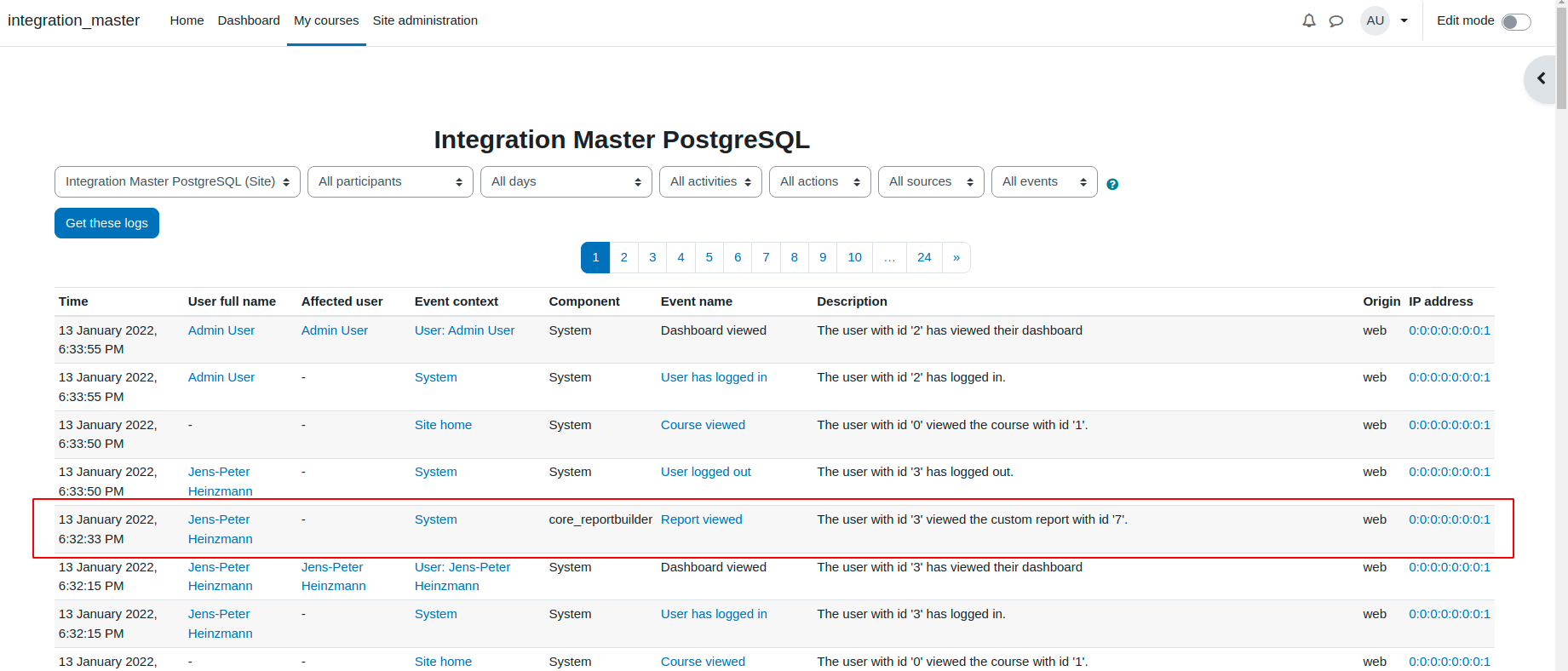Image resolution: width=1568 pixels, height=671 pixels.
Task: Open the All sources dropdown
Action: pos(931,181)
